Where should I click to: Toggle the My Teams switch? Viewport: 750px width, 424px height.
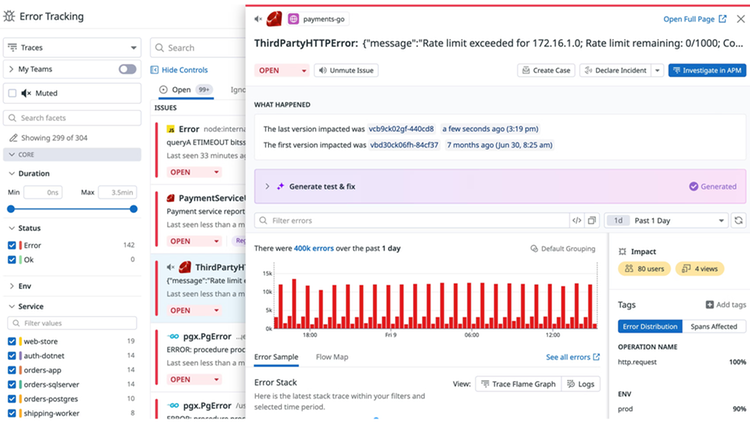(x=127, y=69)
